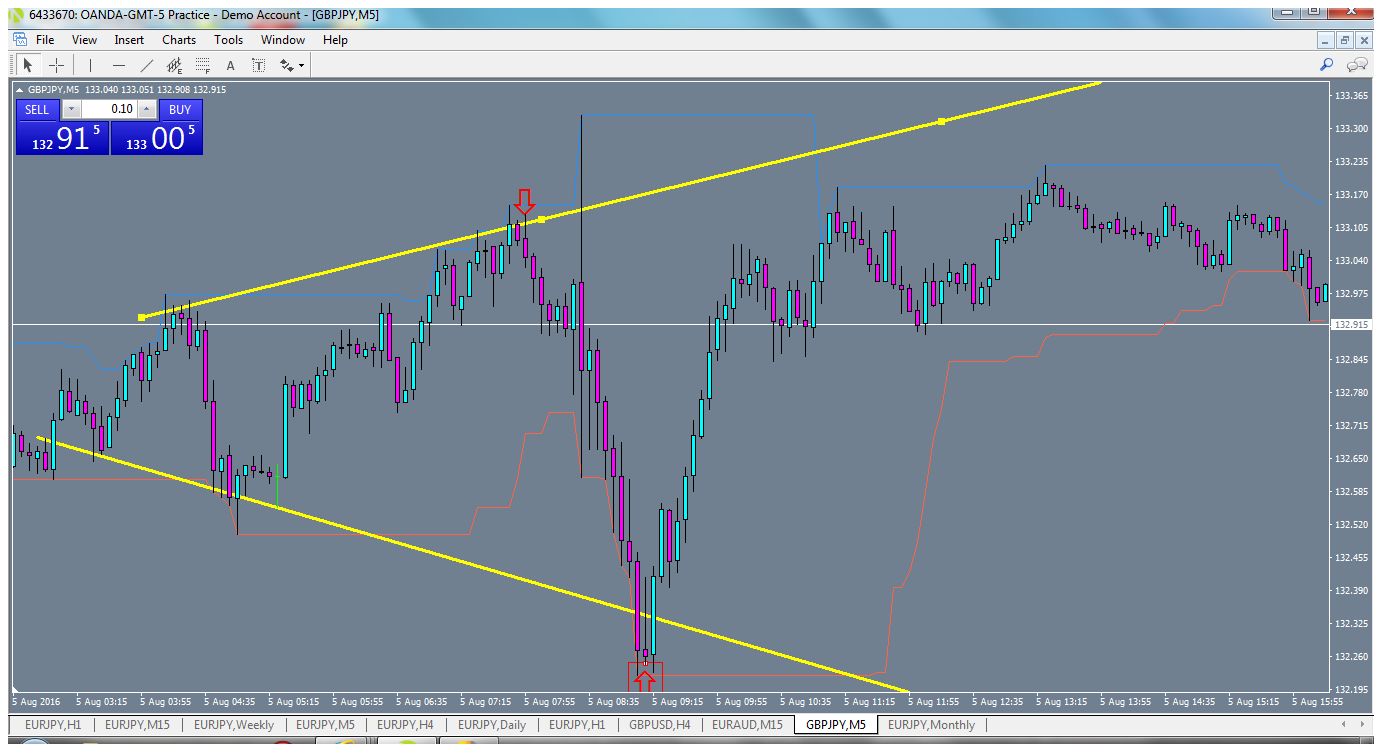The image size is (1382, 744).
Task: Select the Crosshair tool
Action: 56,64
